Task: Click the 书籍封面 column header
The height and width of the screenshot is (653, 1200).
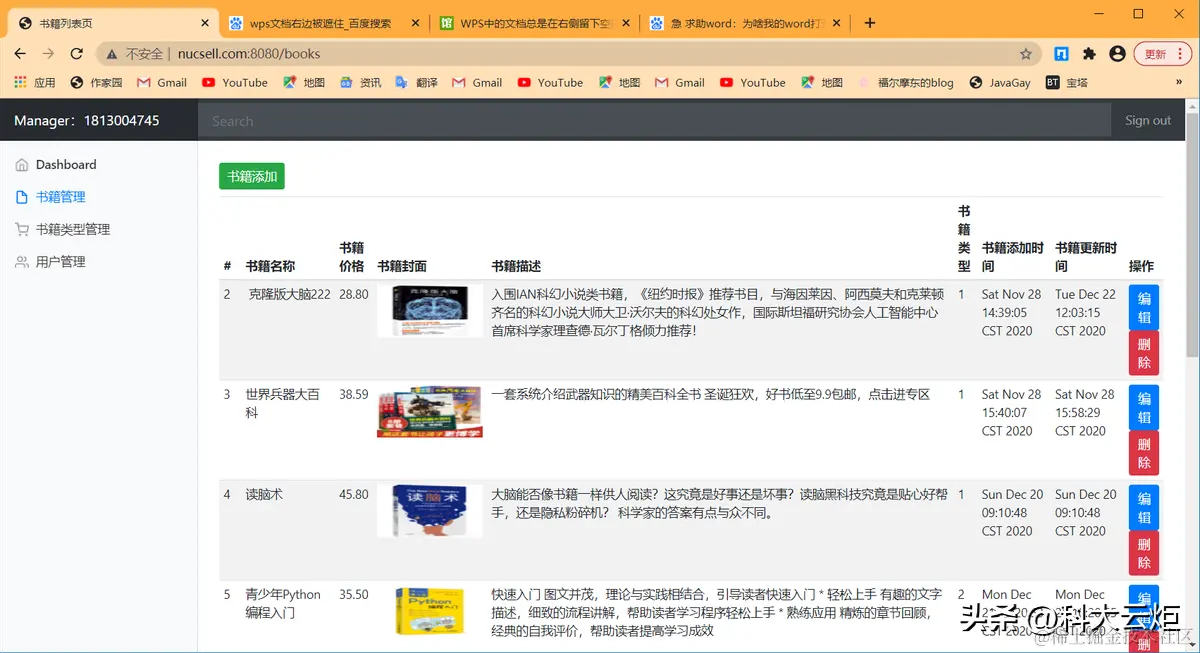Action: (402, 266)
